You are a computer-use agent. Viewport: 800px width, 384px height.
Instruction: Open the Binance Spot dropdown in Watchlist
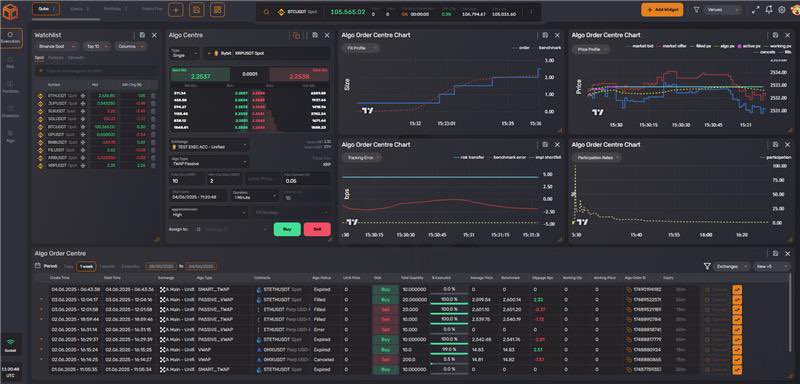pyautogui.click(x=56, y=46)
